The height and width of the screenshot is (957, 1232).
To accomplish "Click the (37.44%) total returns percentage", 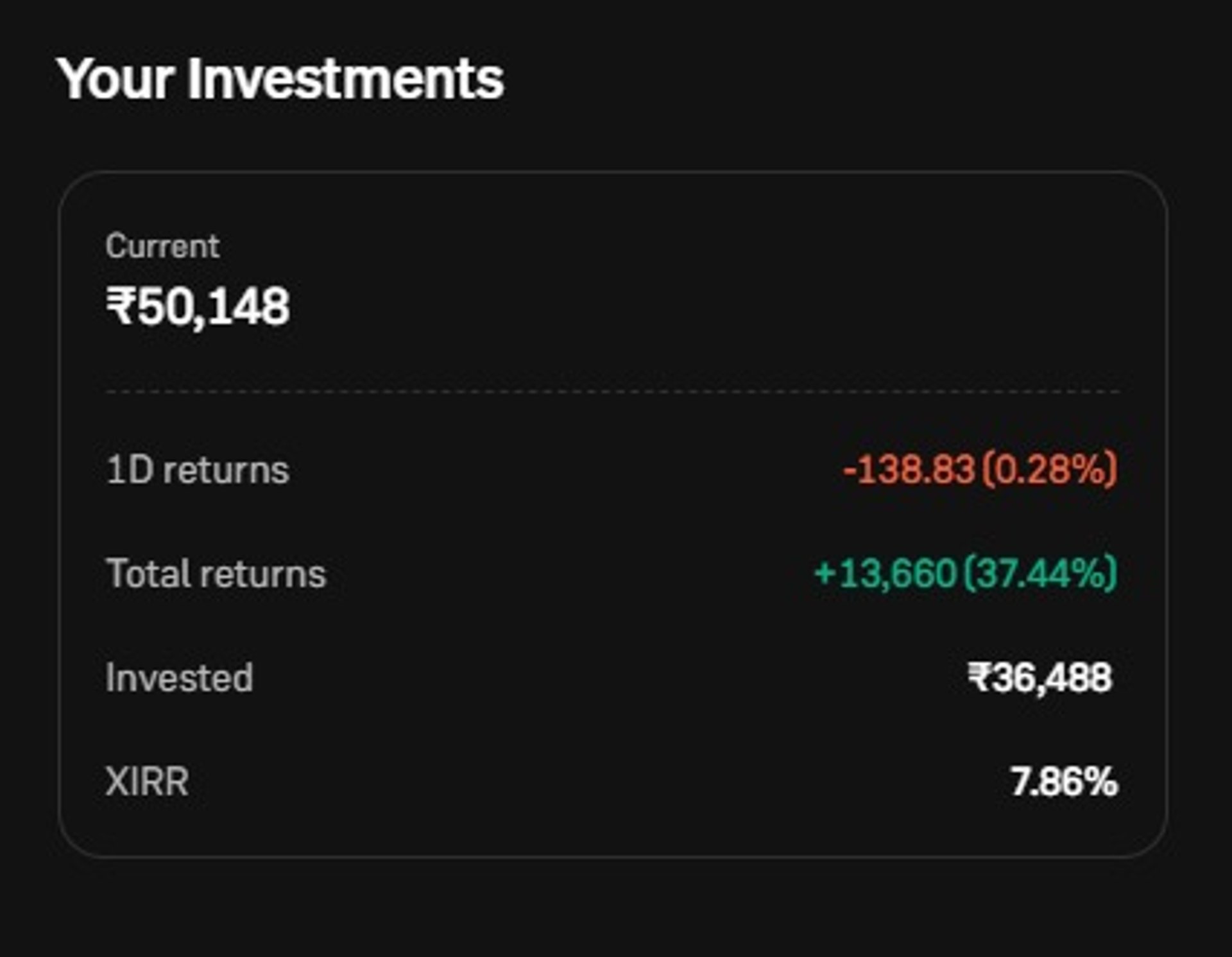I will click(x=1041, y=573).
